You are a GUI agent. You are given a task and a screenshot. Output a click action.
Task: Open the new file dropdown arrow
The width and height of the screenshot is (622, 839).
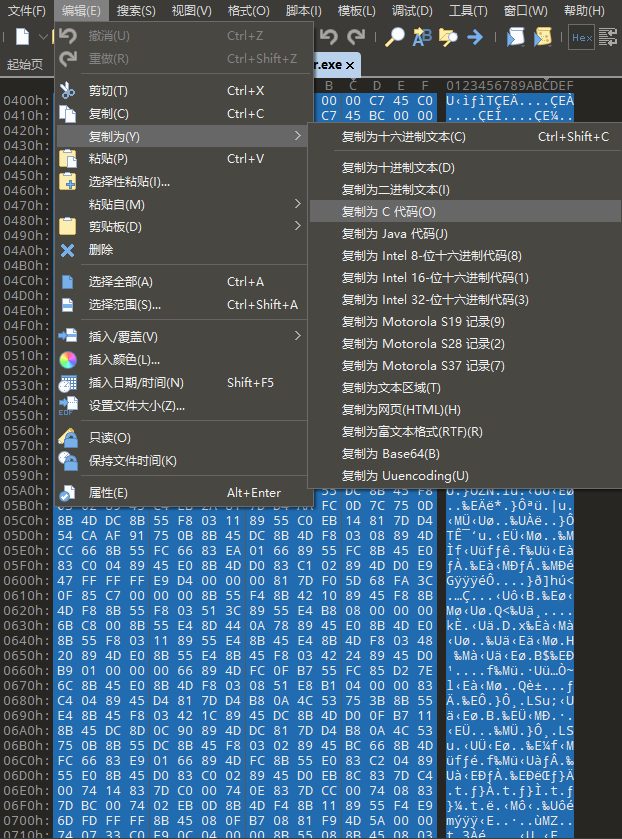coord(43,37)
